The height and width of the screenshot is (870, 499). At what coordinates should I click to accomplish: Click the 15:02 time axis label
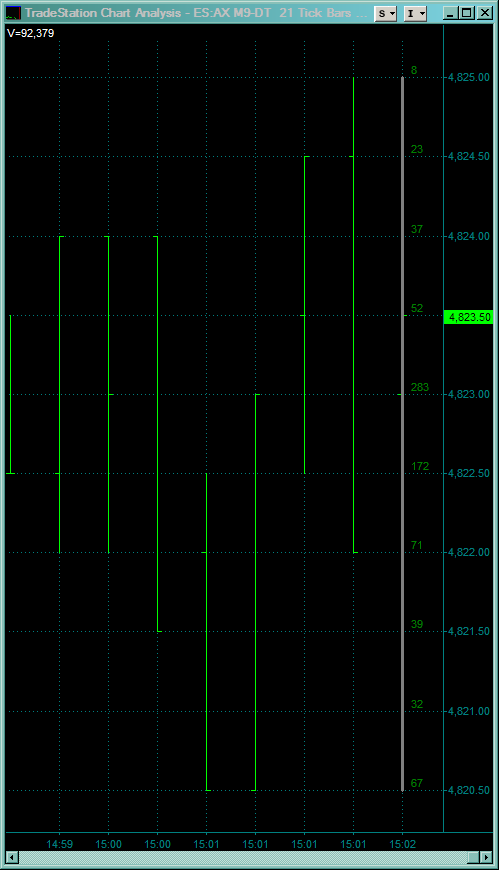coord(402,844)
